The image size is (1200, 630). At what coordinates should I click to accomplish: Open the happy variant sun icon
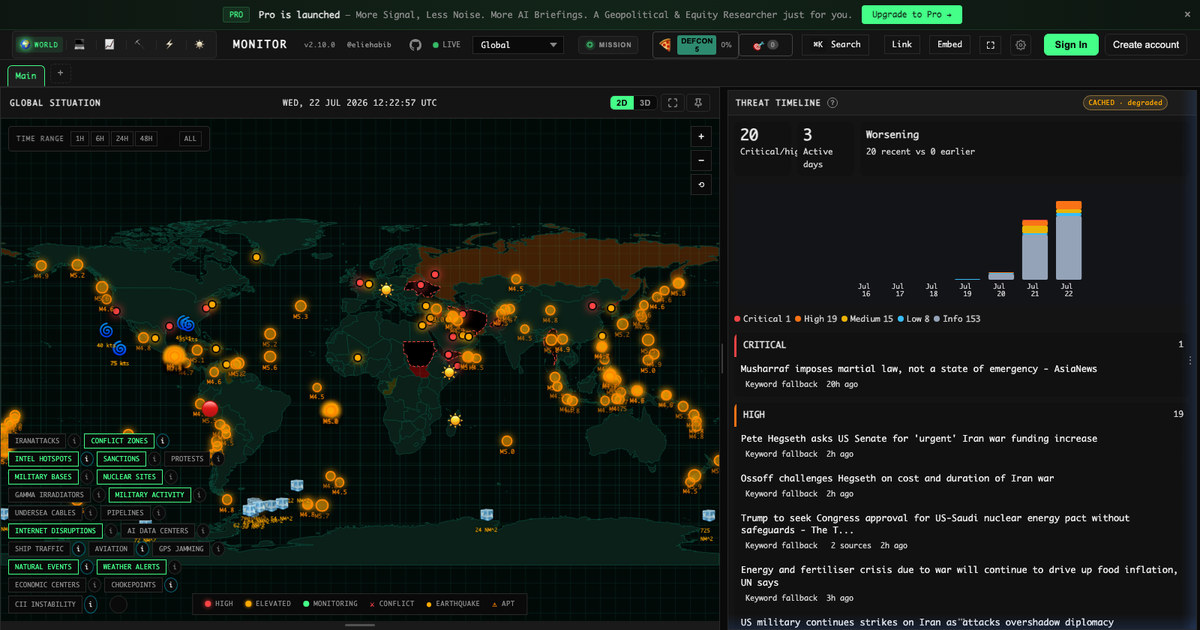(199, 45)
